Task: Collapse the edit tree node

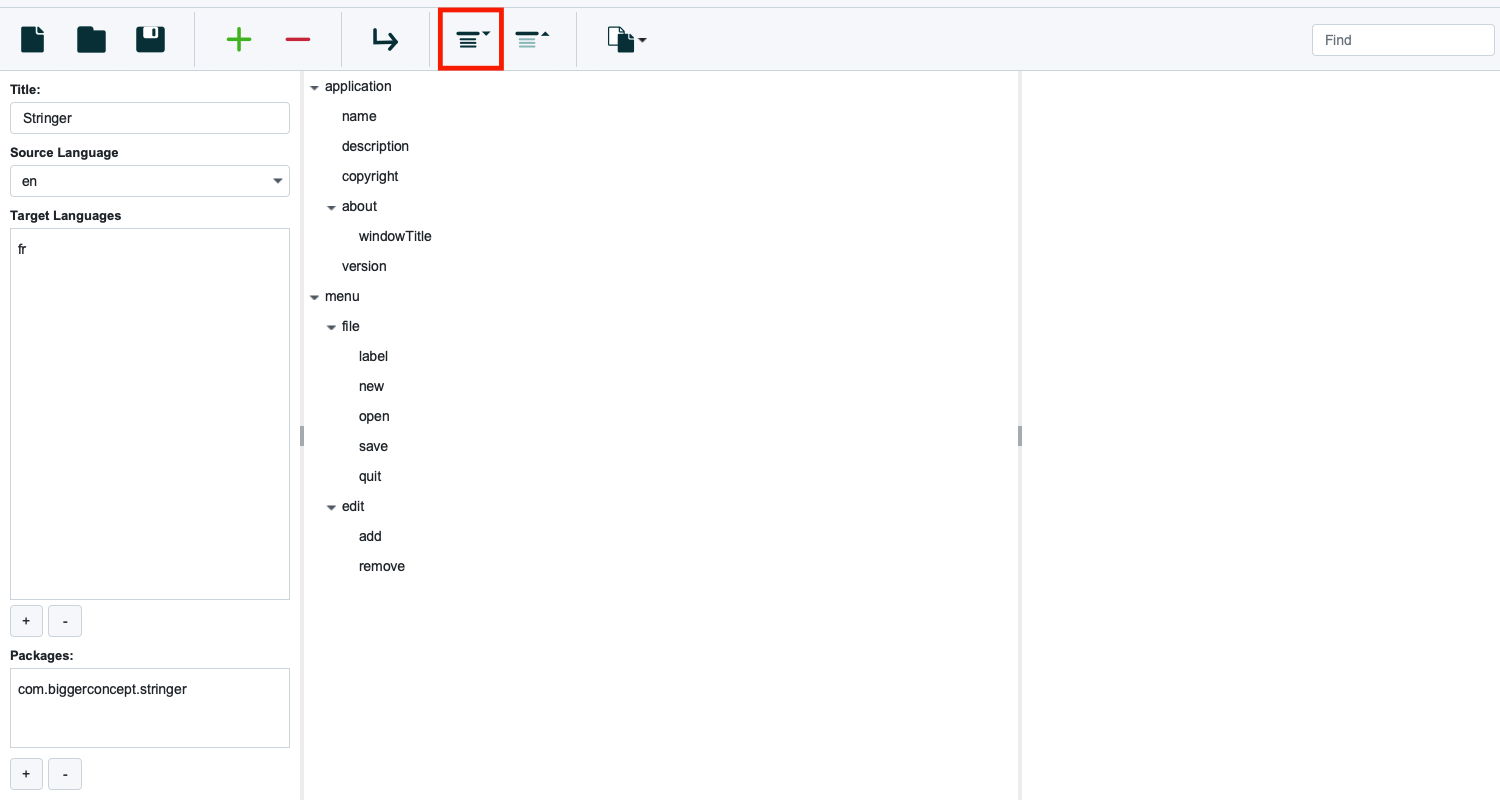Action: tap(331, 507)
